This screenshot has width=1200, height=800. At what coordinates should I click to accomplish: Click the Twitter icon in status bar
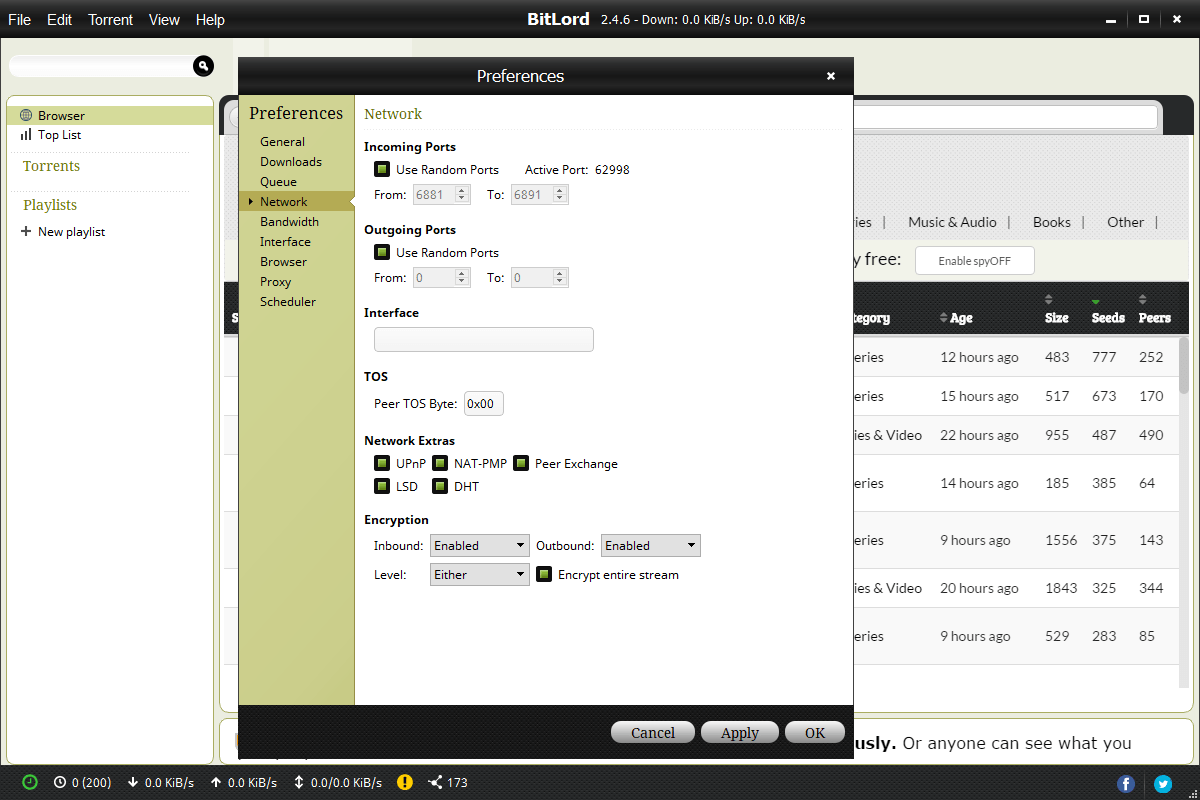[x=1163, y=783]
